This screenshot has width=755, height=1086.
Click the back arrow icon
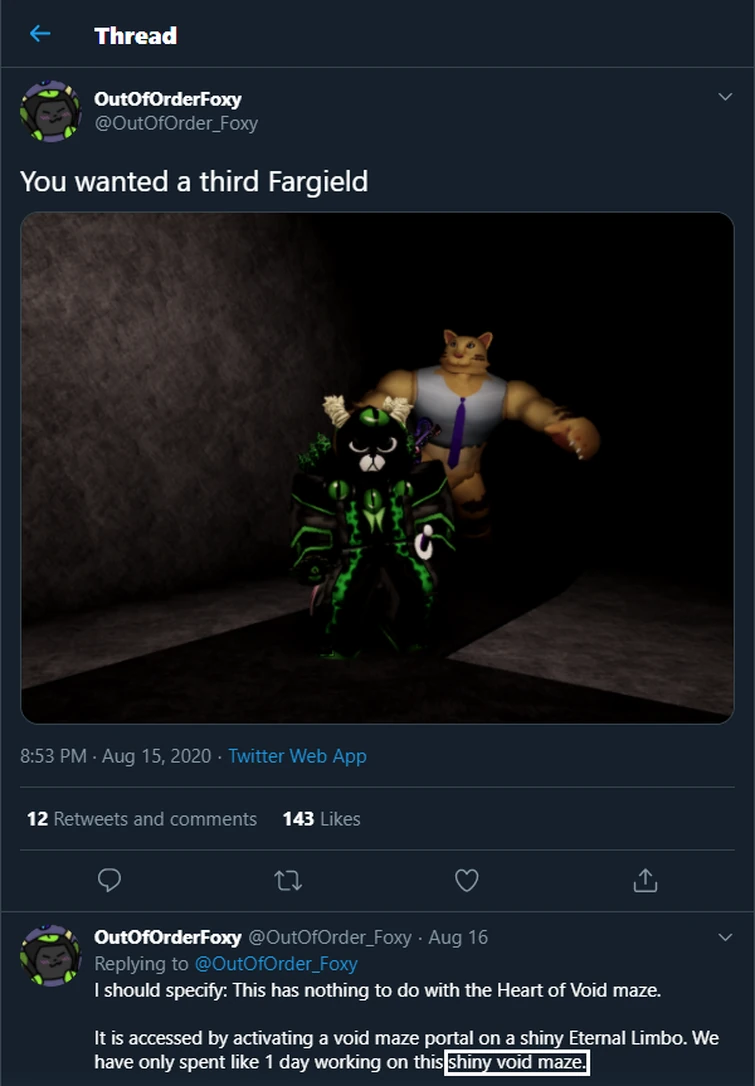40,35
